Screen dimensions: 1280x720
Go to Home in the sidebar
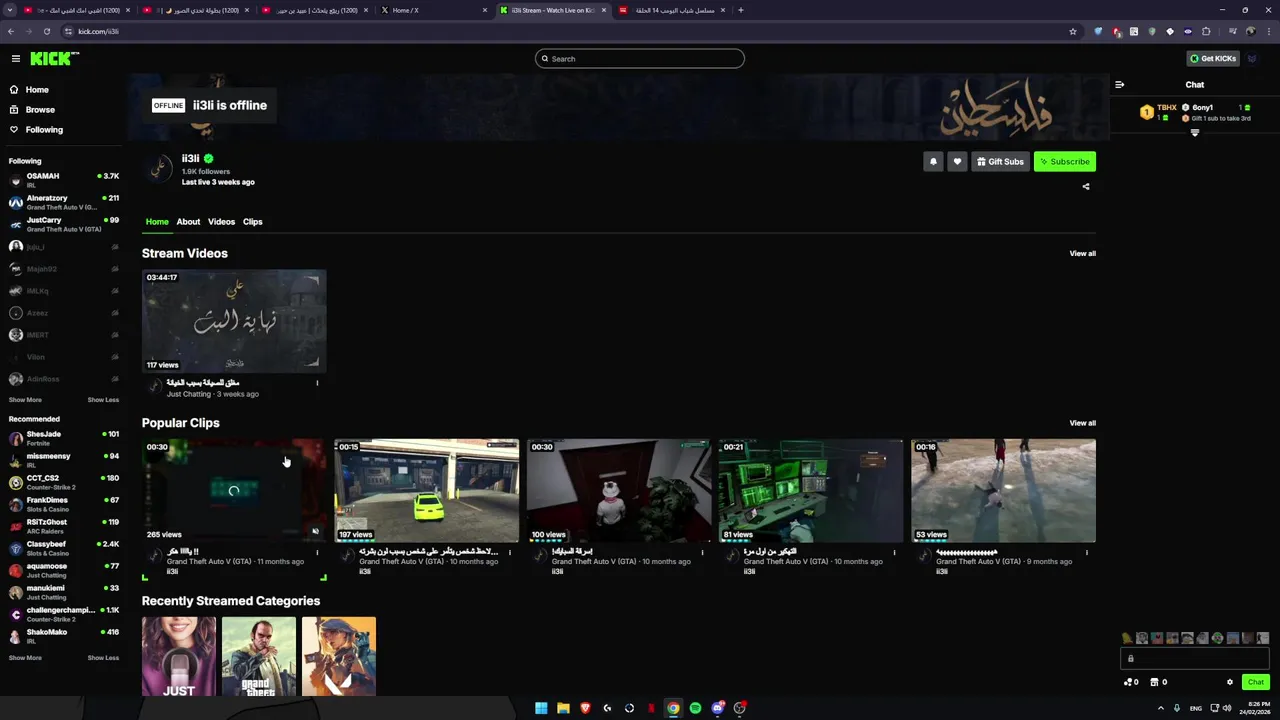click(x=37, y=90)
